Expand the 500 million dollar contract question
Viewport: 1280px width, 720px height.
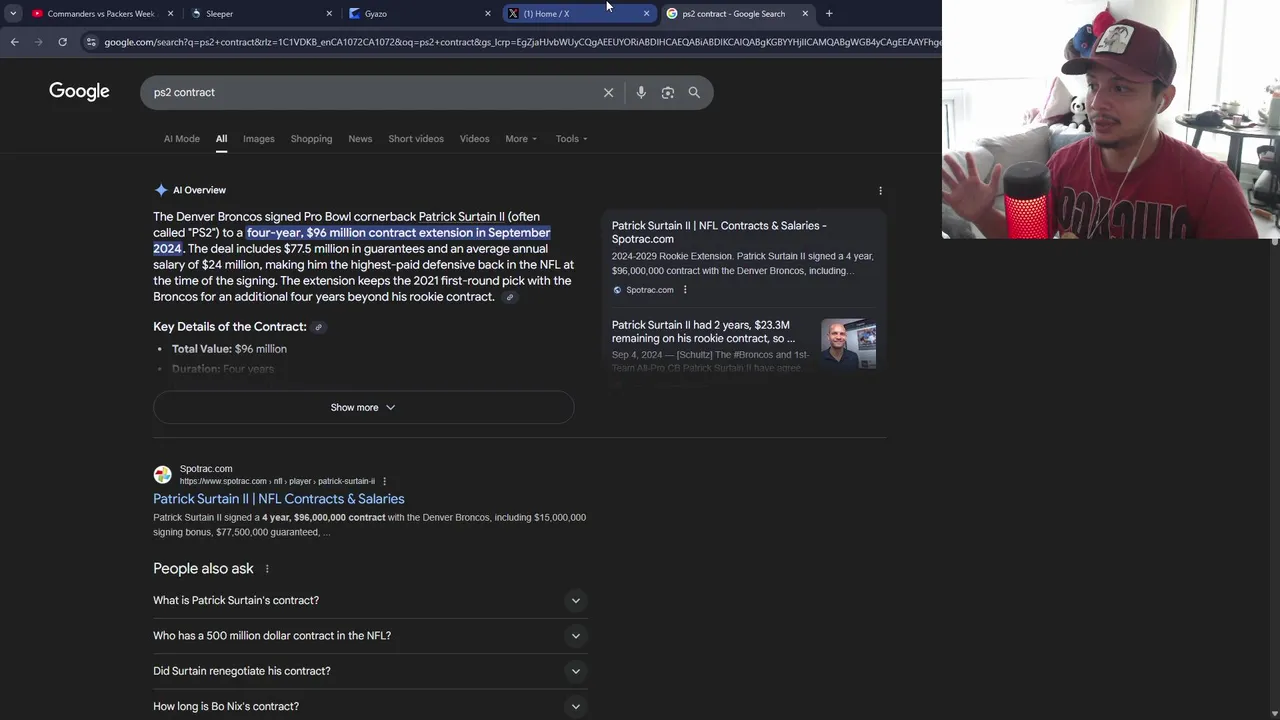click(x=370, y=635)
